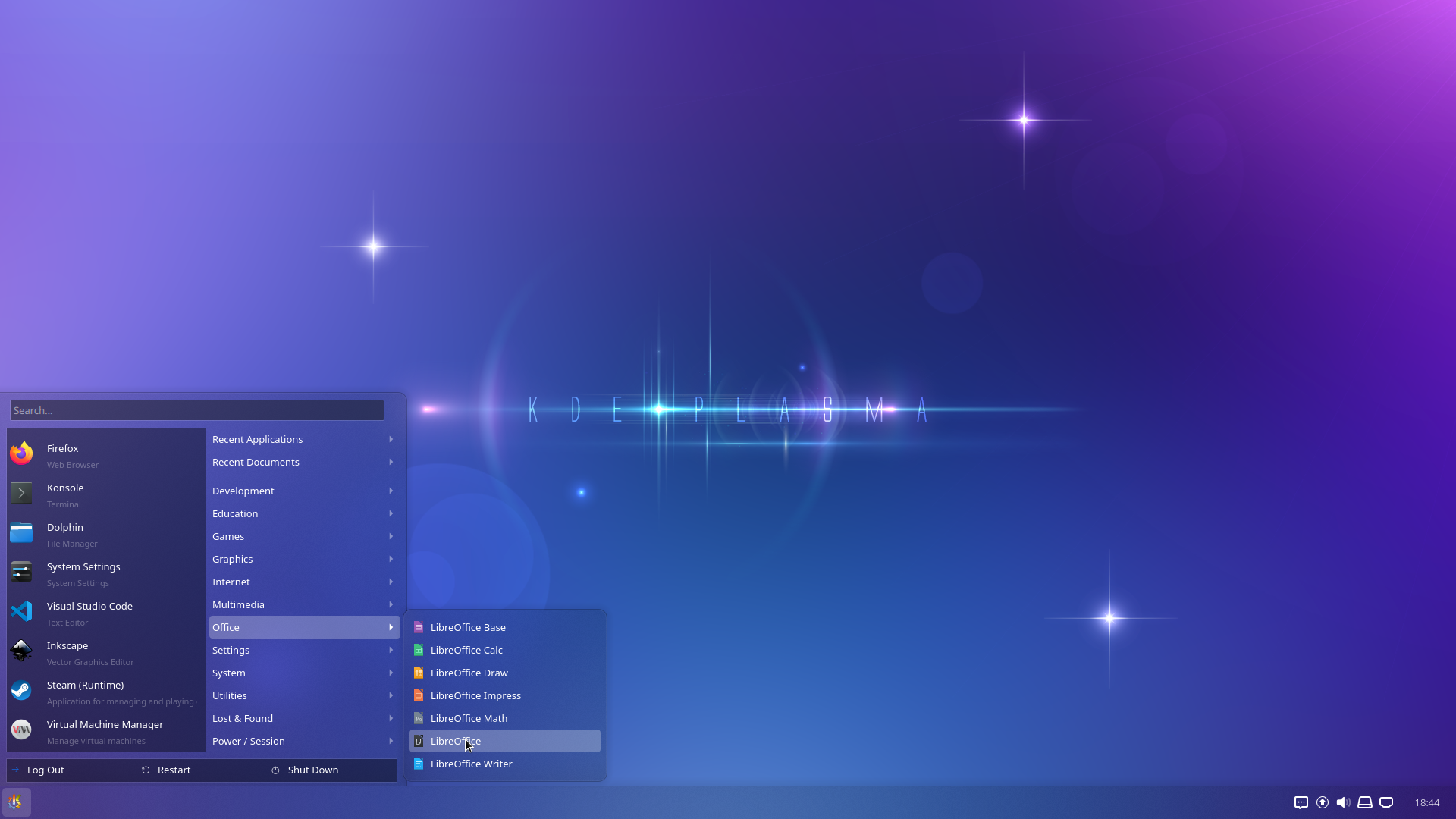Expand the Graphics submenu arrow
This screenshot has width=1456, height=819.
[x=391, y=559]
